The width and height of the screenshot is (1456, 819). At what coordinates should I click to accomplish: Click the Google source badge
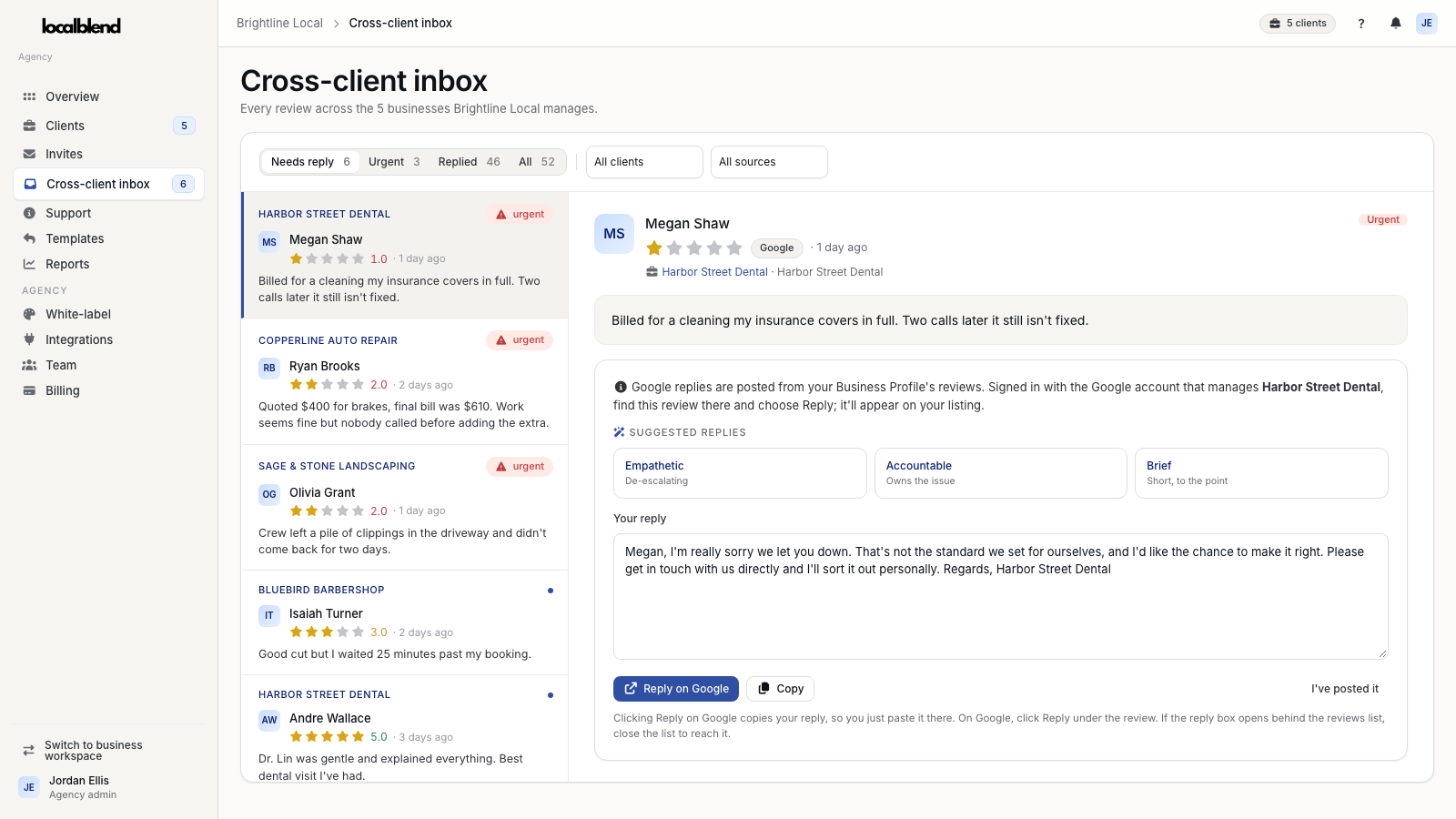tap(776, 248)
